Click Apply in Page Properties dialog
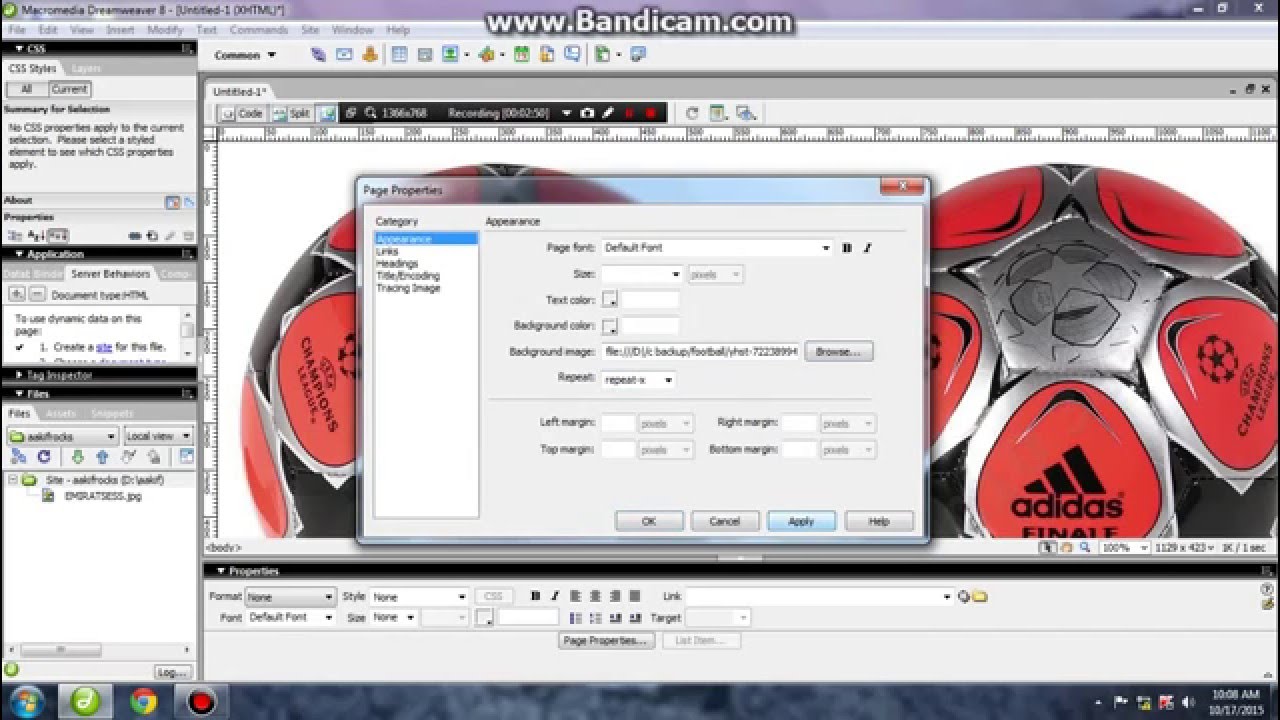The width and height of the screenshot is (1280, 720). (801, 521)
